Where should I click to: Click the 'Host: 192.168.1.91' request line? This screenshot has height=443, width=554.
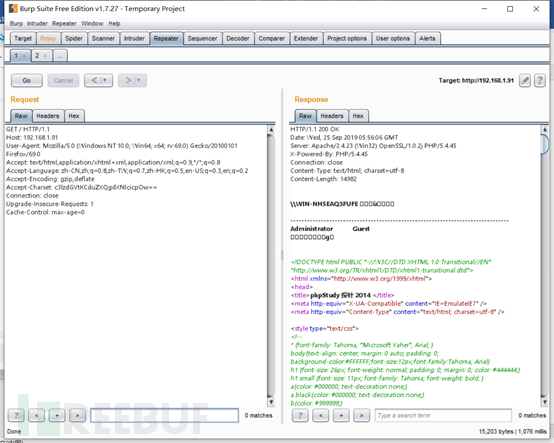[x=32, y=137]
